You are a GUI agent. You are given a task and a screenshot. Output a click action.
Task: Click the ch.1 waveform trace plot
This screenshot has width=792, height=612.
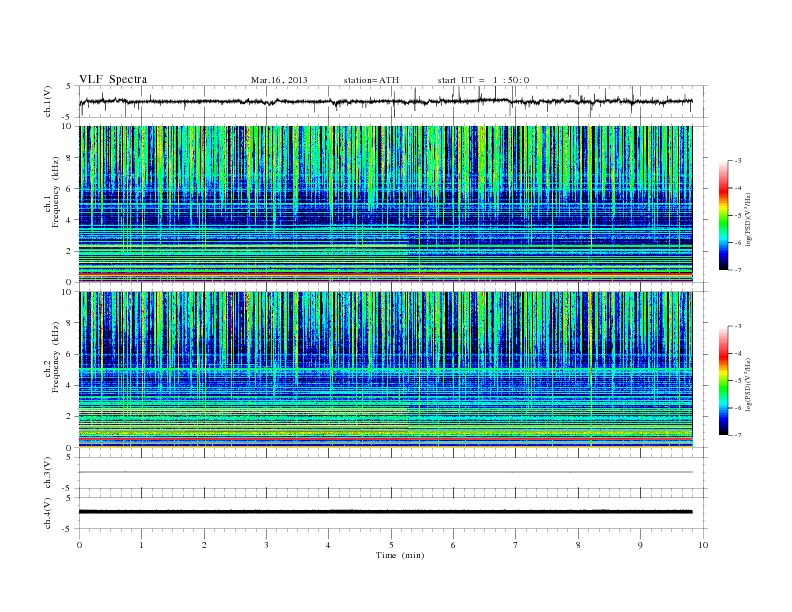(385, 101)
